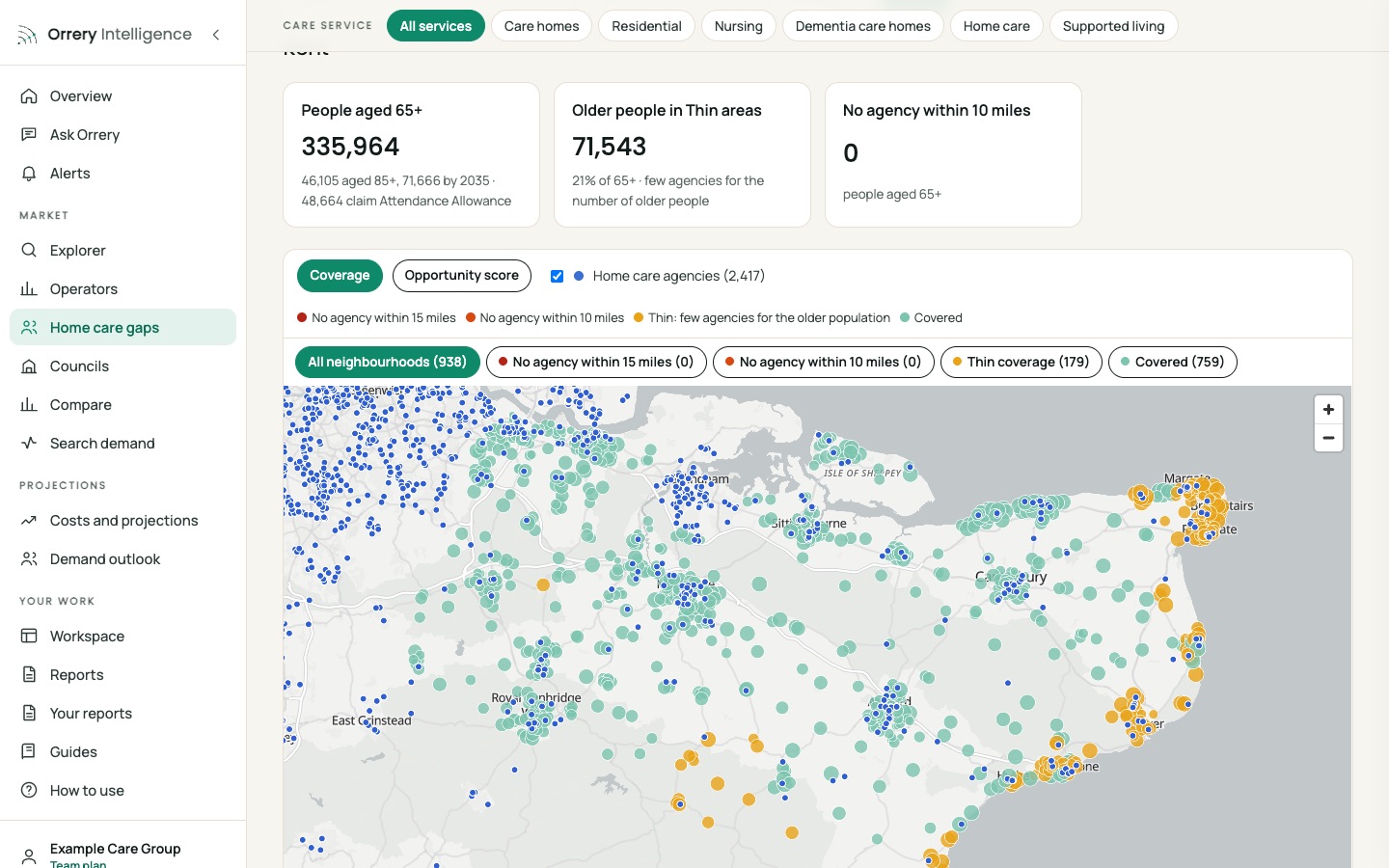This screenshot has height=868, width=1389.
Task: Filter to Covered (759) neighbourhoods
Action: 1173,363
